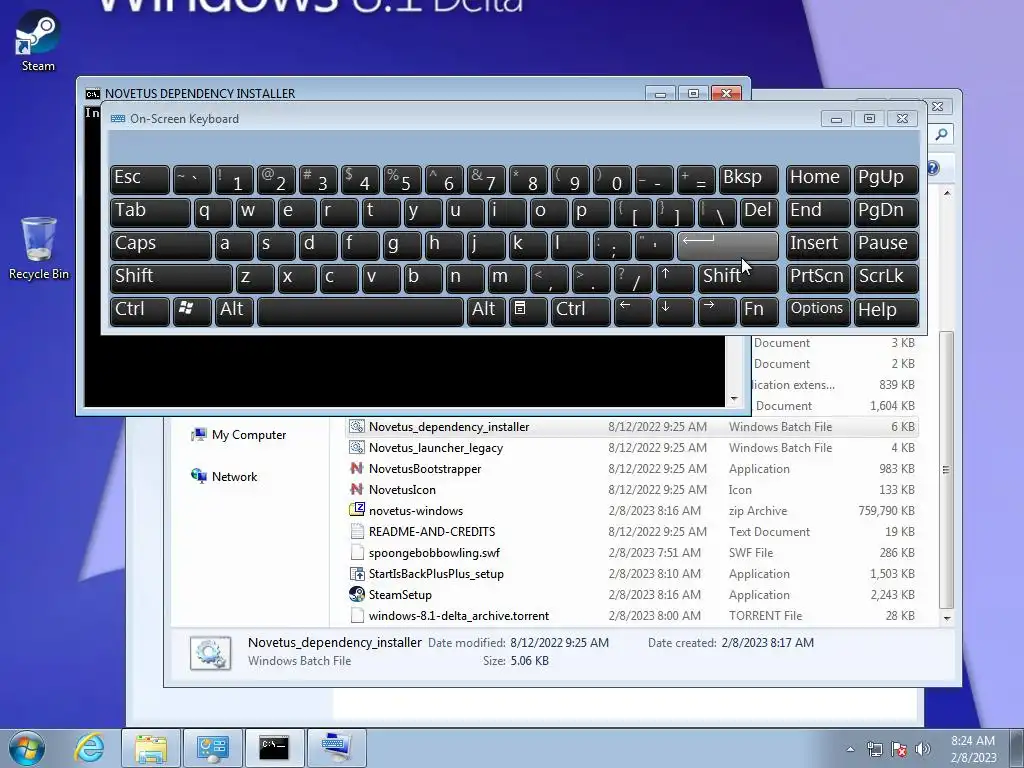1024x768 pixels.
Task: Select the NovetusBootstrapper application icon
Action: tap(357, 468)
